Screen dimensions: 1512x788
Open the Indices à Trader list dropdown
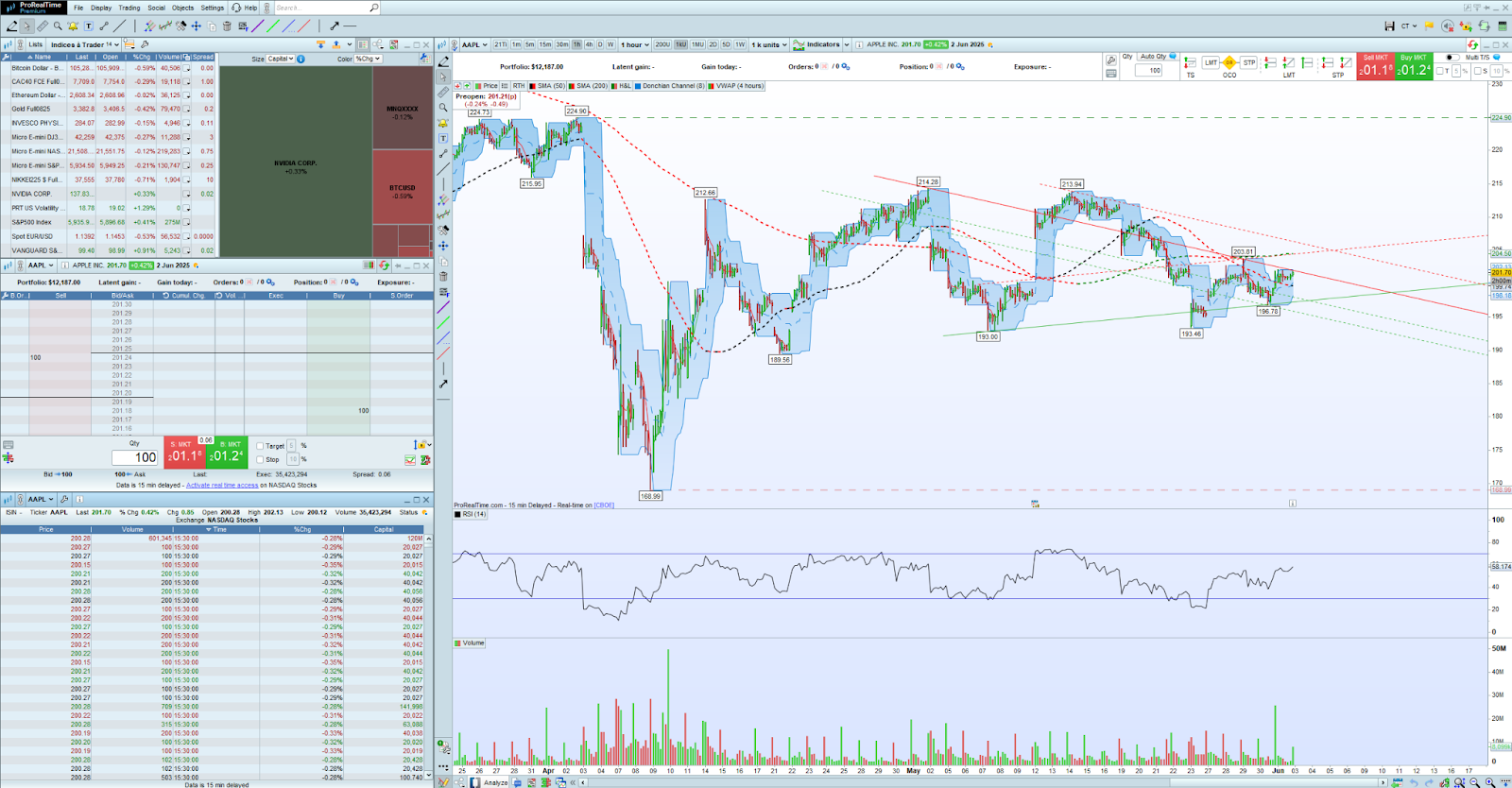pos(85,44)
